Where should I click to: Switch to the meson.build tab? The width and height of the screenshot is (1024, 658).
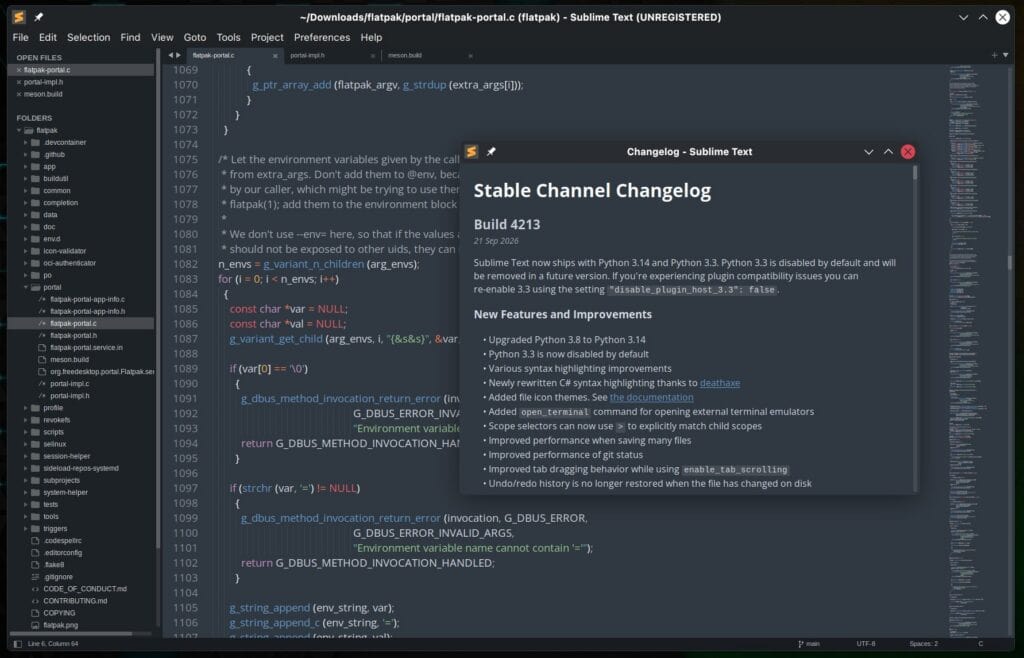tap(430, 55)
